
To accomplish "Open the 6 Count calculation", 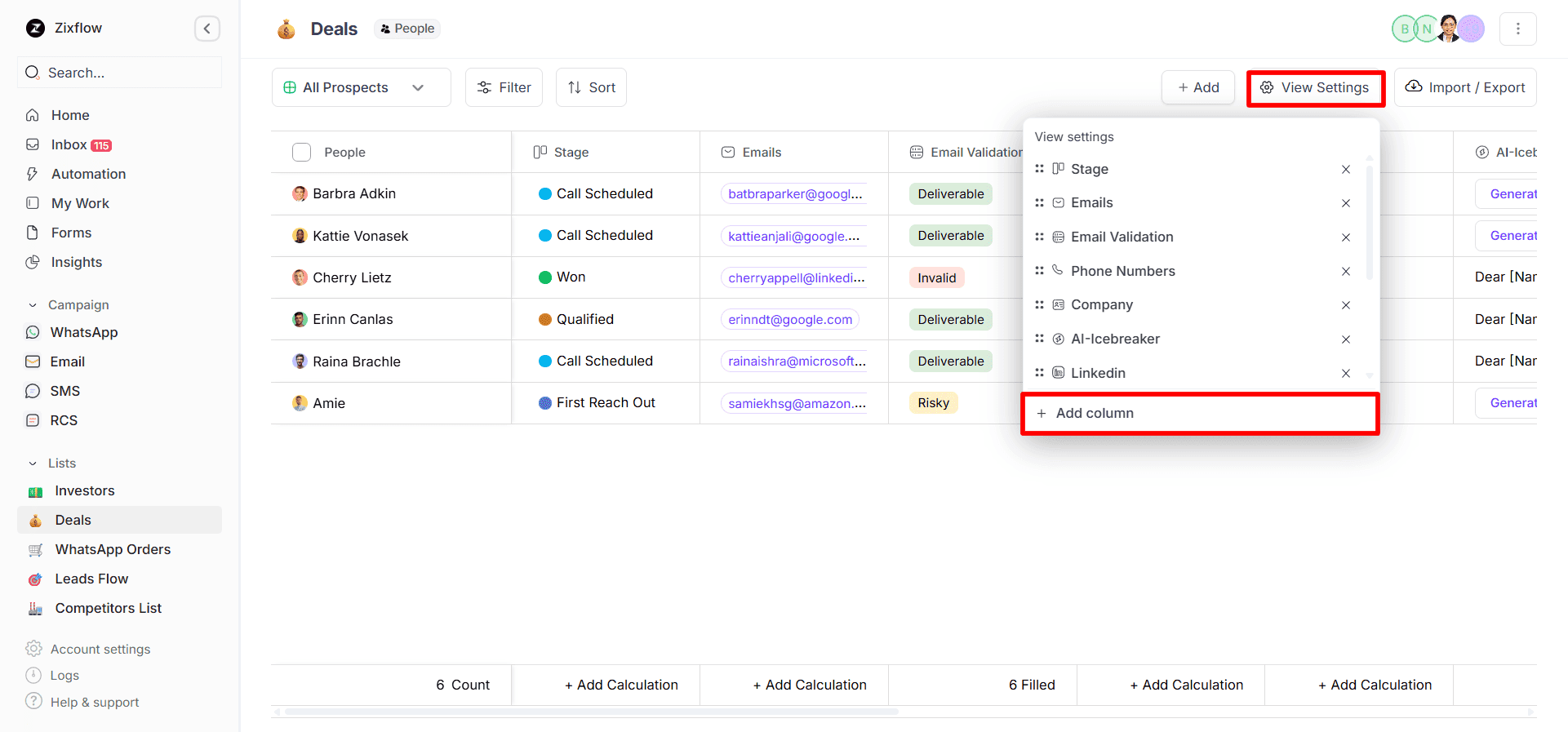I will tap(463, 685).
